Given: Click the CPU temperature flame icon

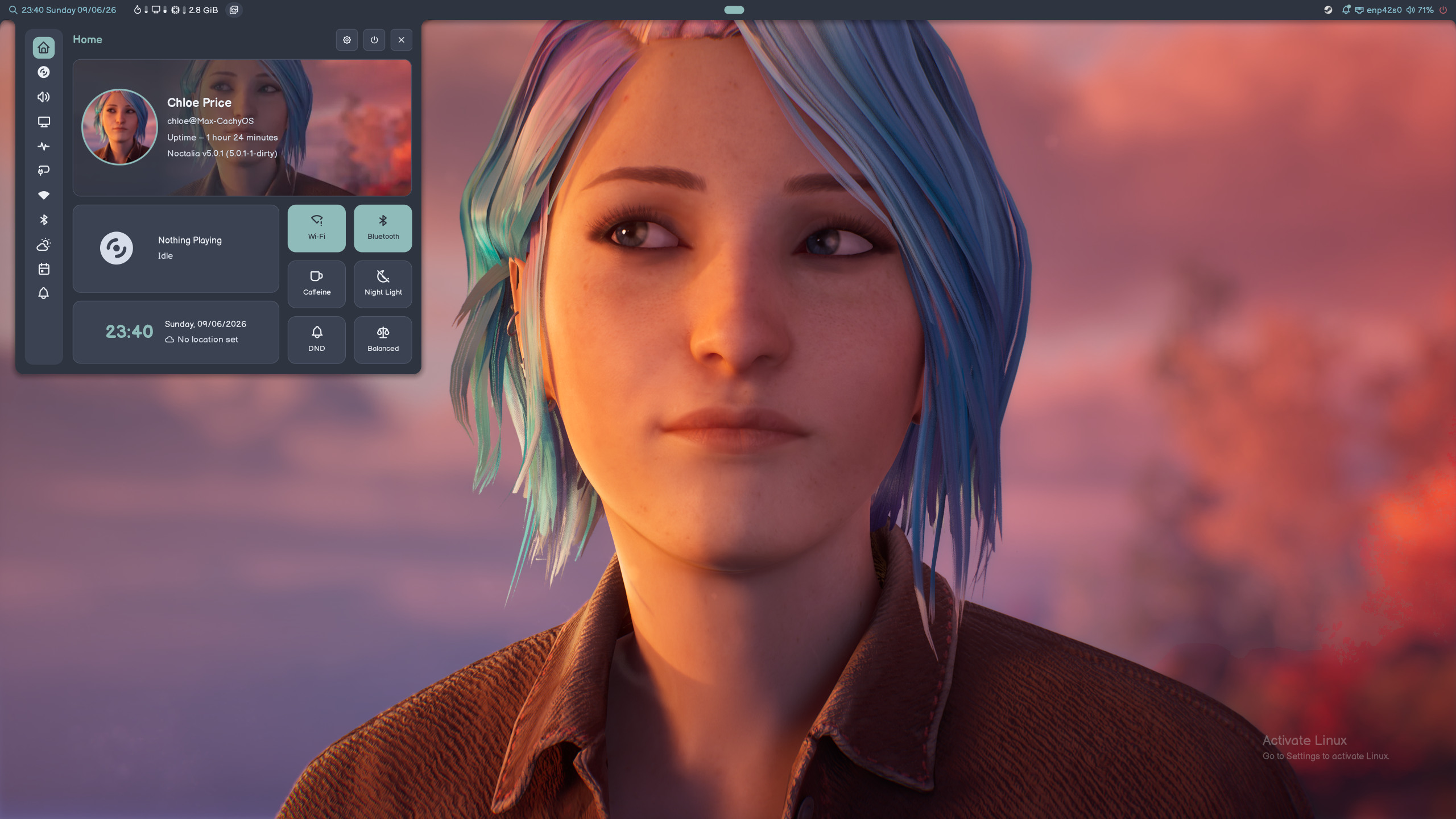Looking at the screenshot, I should tap(137, 10).
